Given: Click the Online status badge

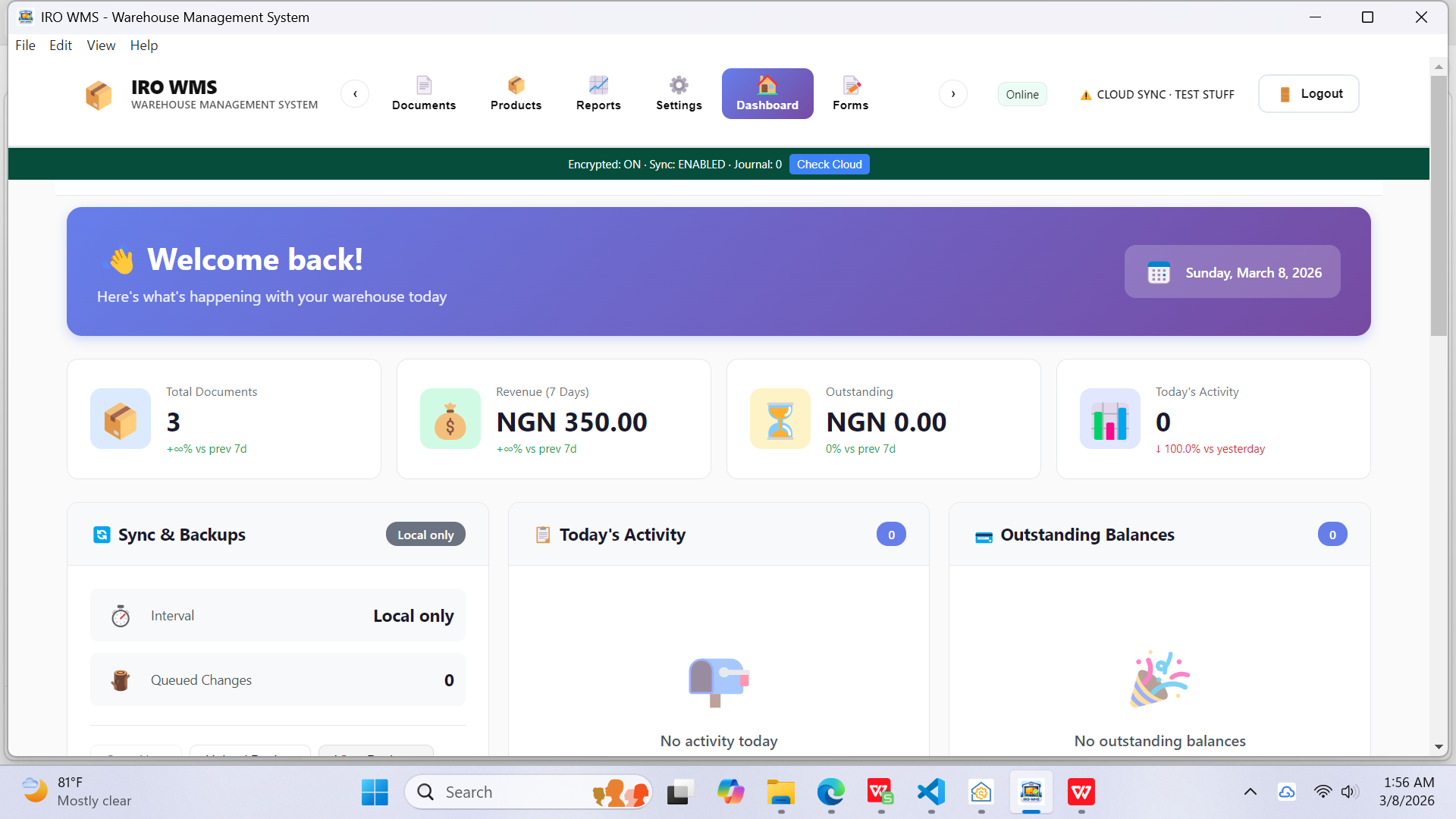Looking at the screenshot, I should click(x=1021, y=94).
